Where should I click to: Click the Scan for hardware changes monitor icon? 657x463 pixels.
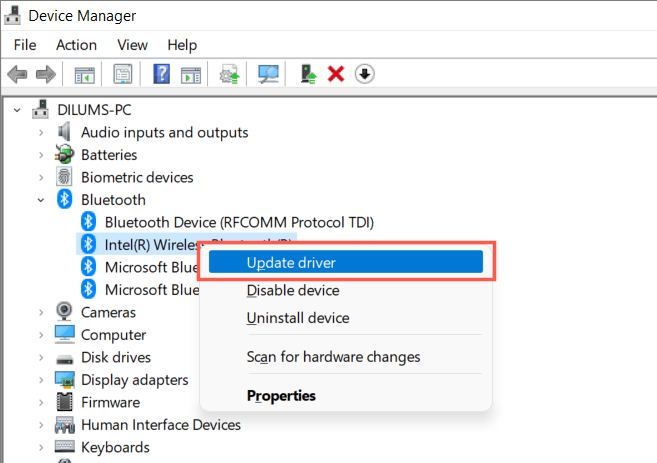coord(268,74)
